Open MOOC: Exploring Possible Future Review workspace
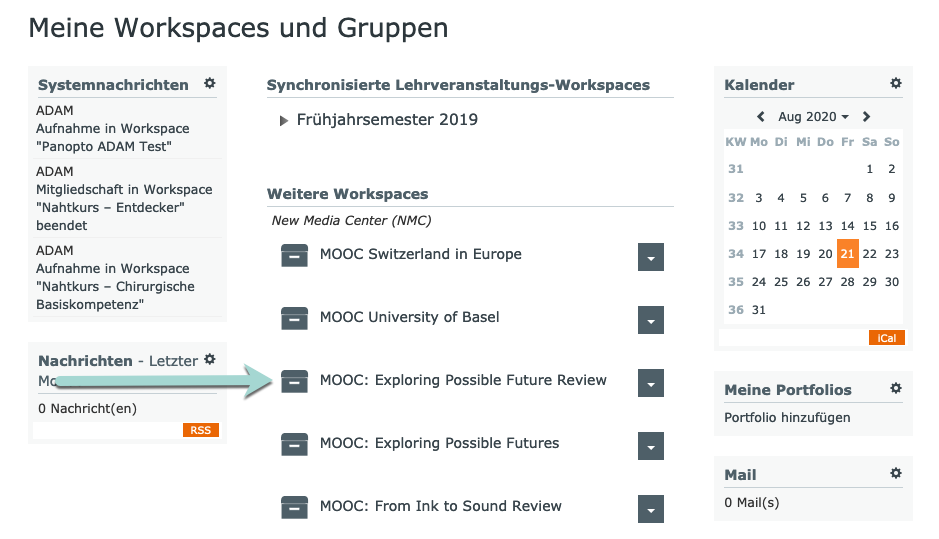Image resolution: width=939 pixels, height=539 pixels. [x=463, y=380]
